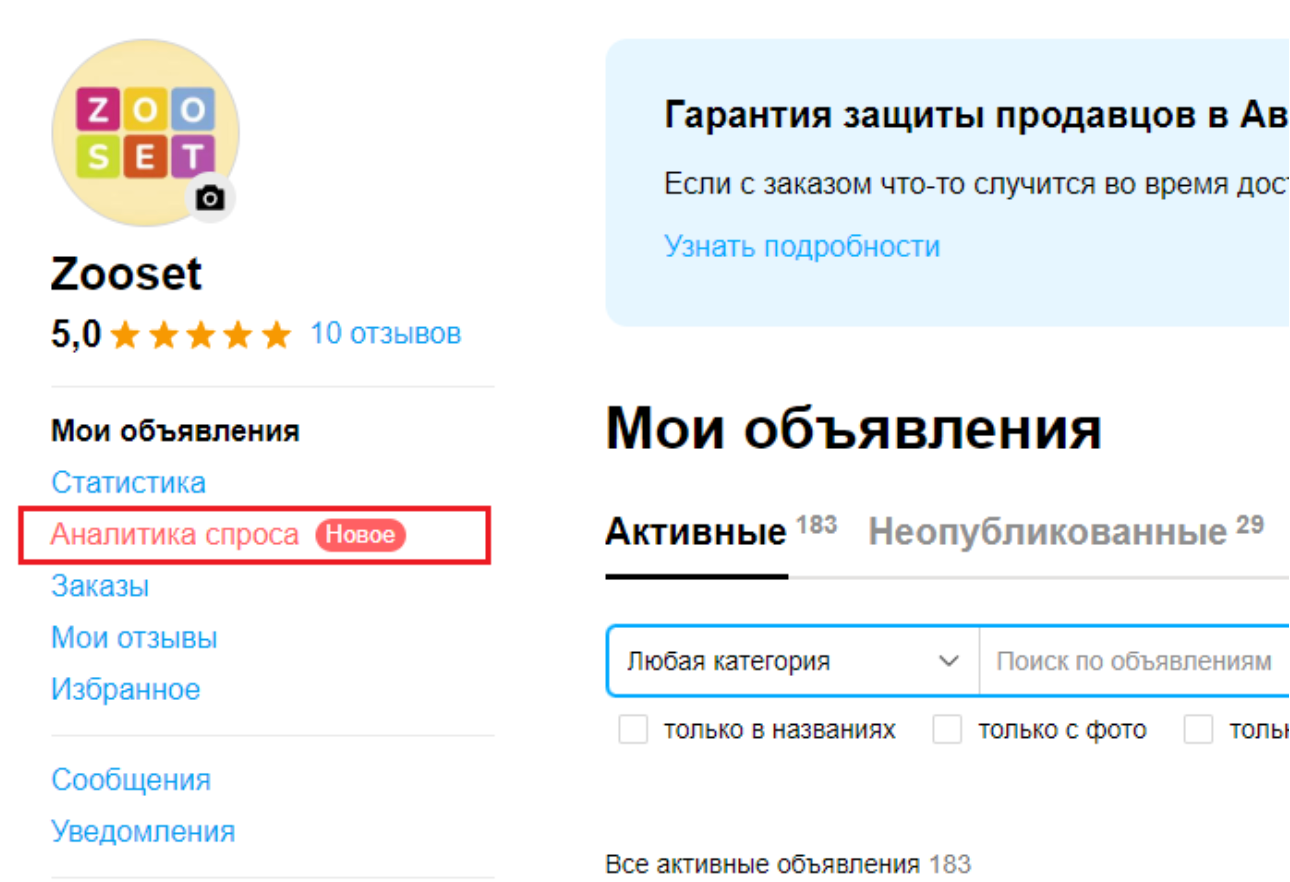Open Избранное sidebar link
Image resolution: width=1290 pixels, height=882 pixels.
point(126,689)
